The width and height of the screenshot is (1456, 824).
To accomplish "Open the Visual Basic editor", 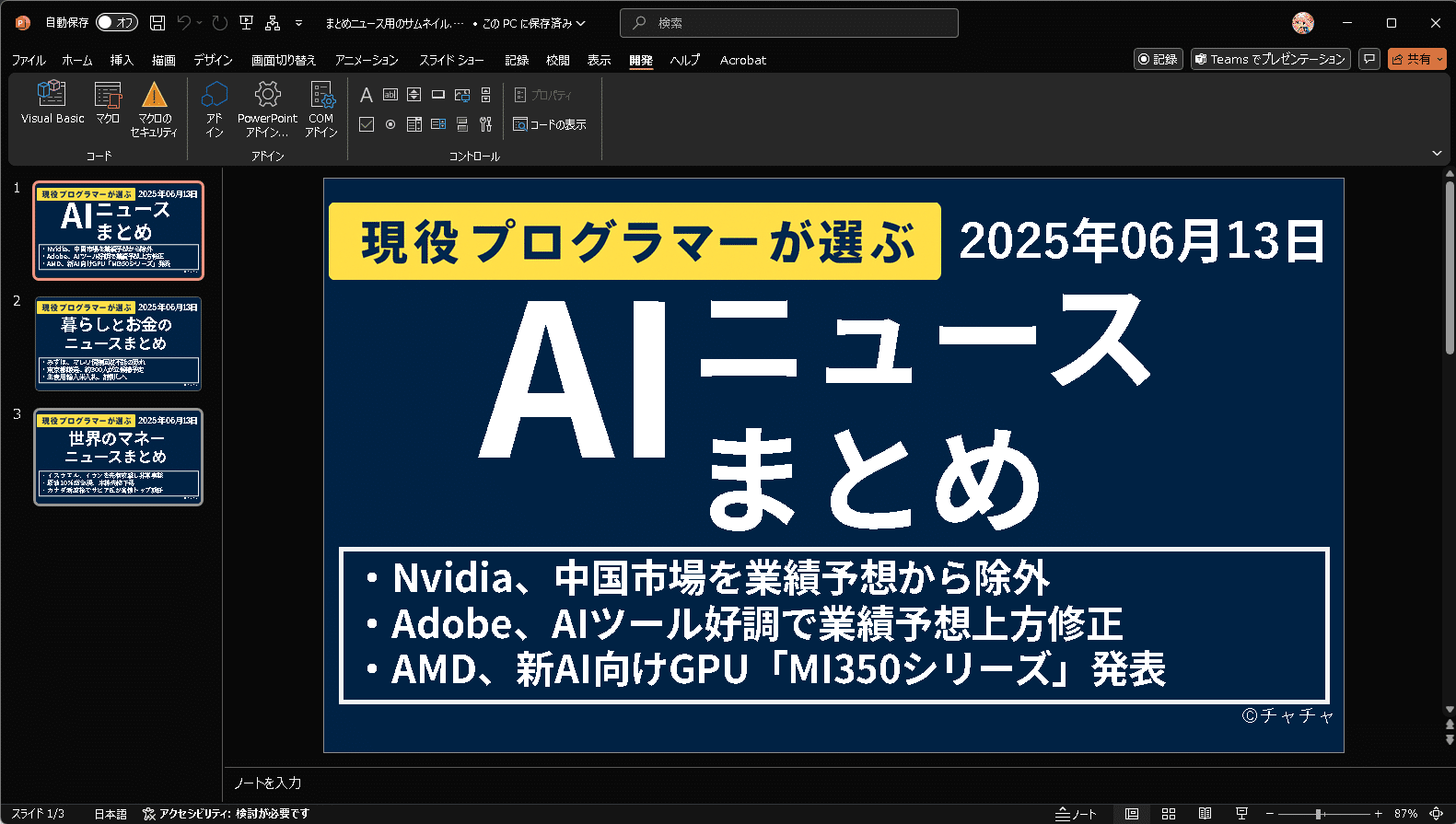I will click(52, 103).
